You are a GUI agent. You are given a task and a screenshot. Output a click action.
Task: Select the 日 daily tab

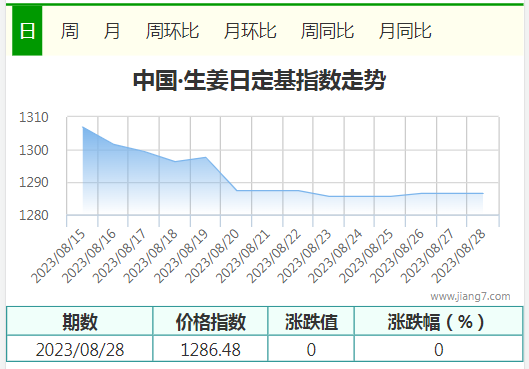[27, 31]
